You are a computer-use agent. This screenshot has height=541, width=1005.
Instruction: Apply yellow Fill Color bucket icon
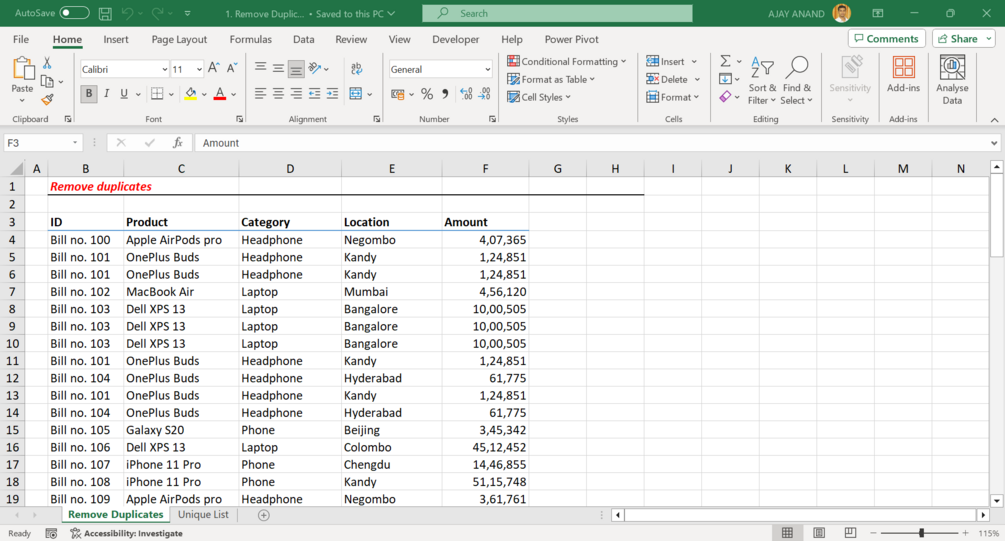[190, 94]
